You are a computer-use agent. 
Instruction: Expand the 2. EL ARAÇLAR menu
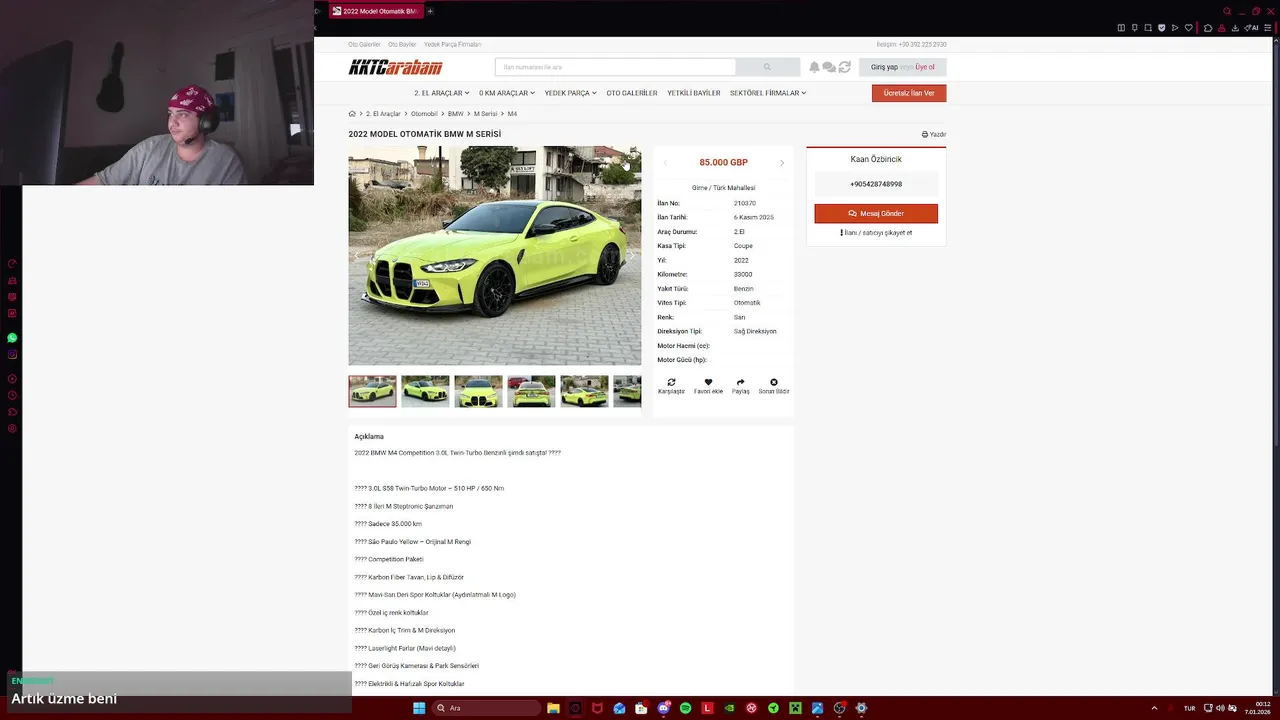tap(441, 93)
